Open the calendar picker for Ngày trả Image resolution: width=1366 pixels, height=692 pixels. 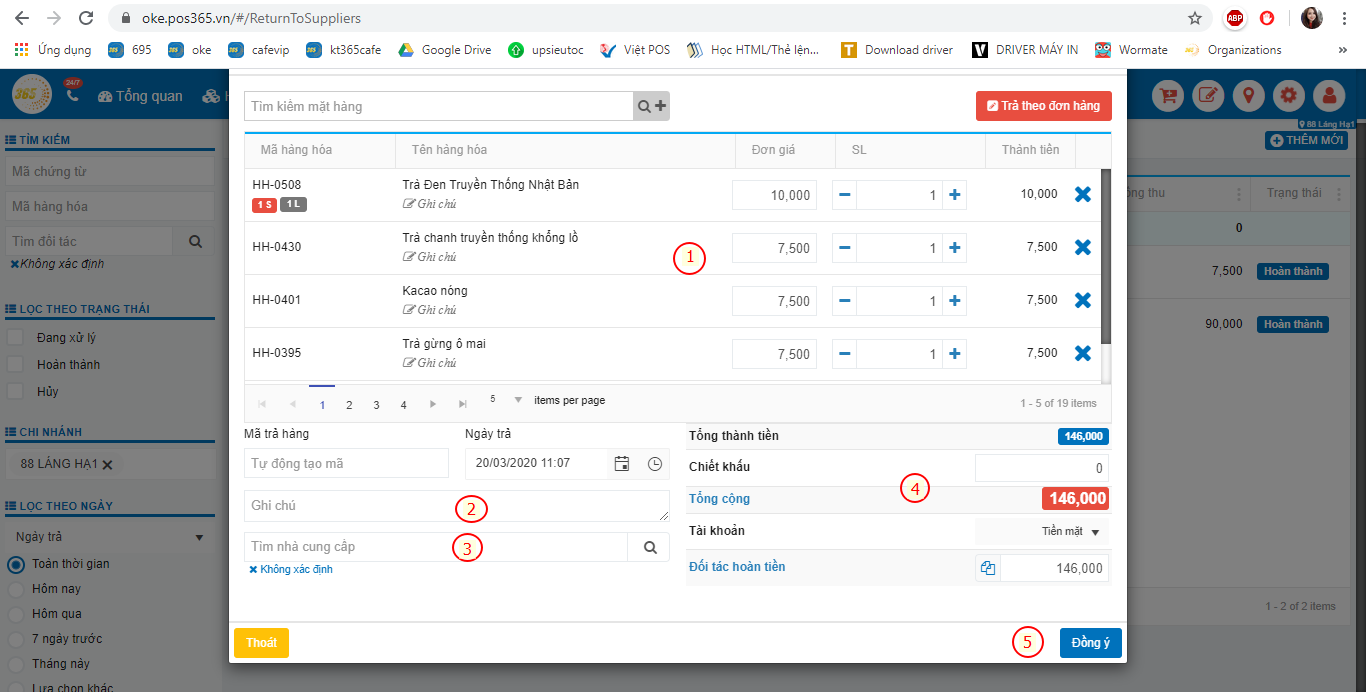pos(622,464)
